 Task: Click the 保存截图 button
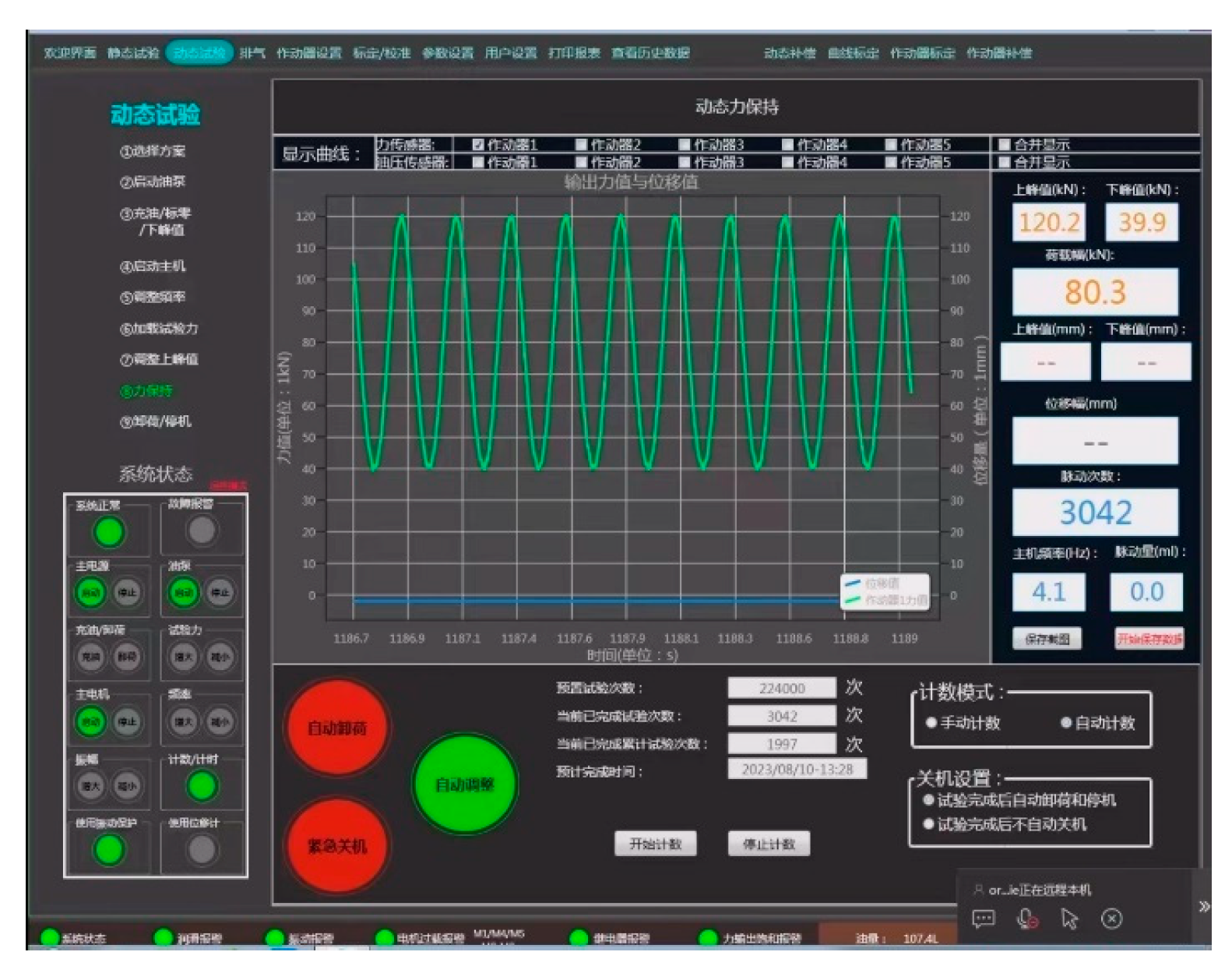click(1047, 639)
